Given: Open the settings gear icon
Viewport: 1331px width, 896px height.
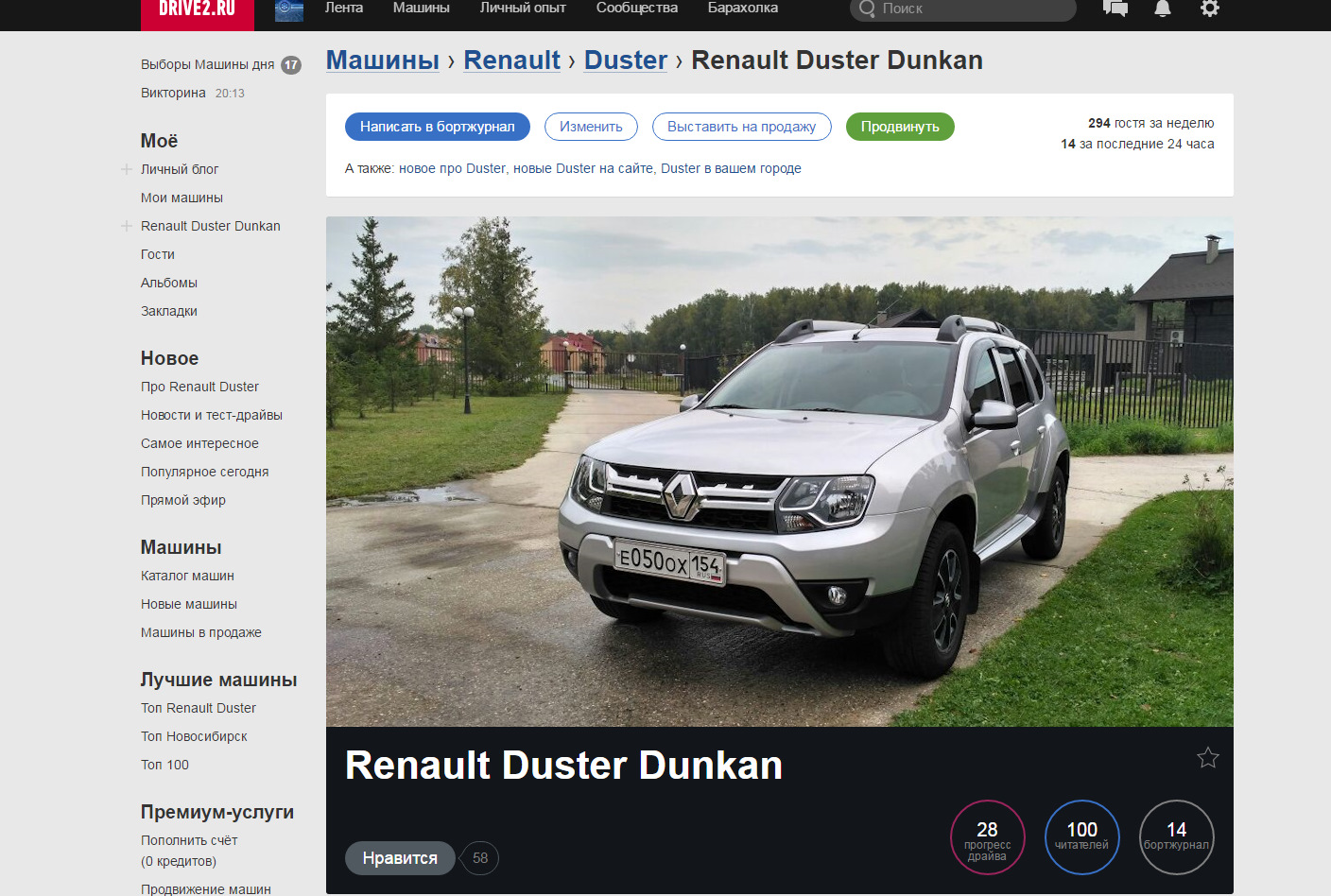Looking at the screenshot, I should tap(1210, 9).
